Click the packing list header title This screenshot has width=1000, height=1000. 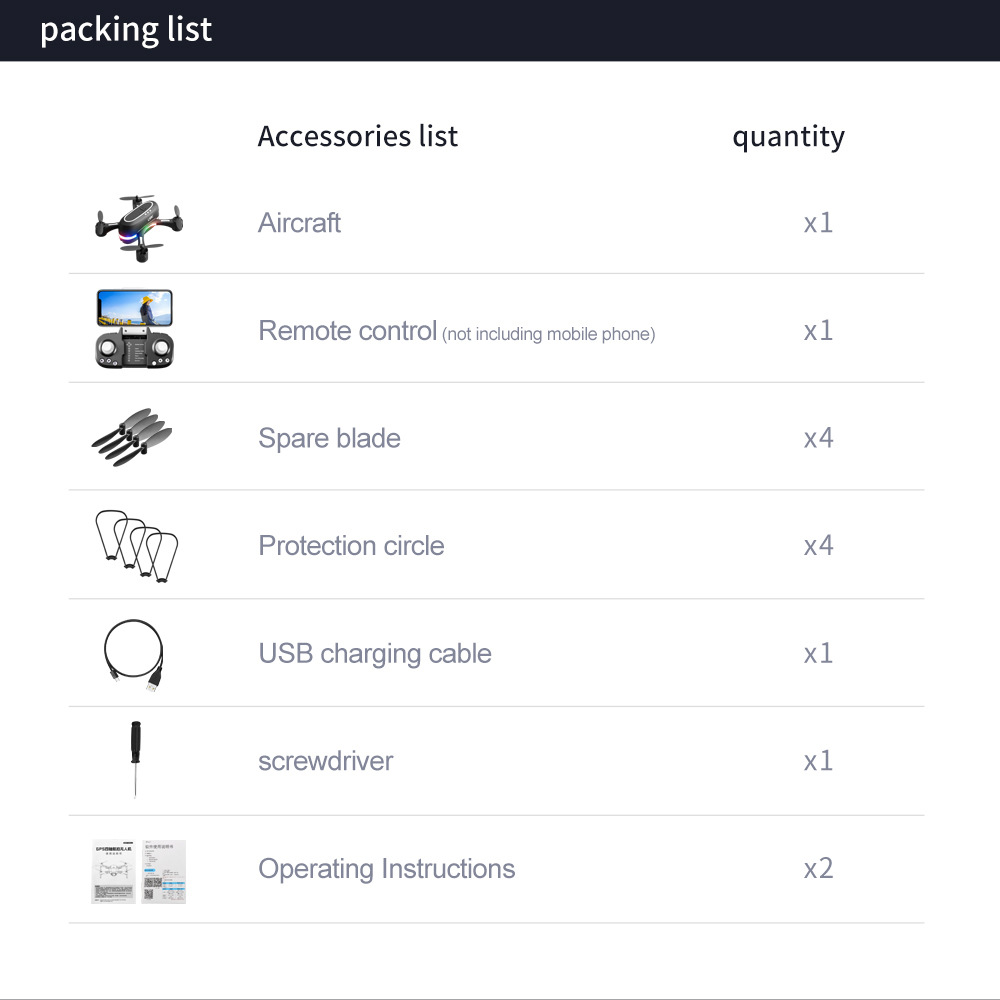126,30
